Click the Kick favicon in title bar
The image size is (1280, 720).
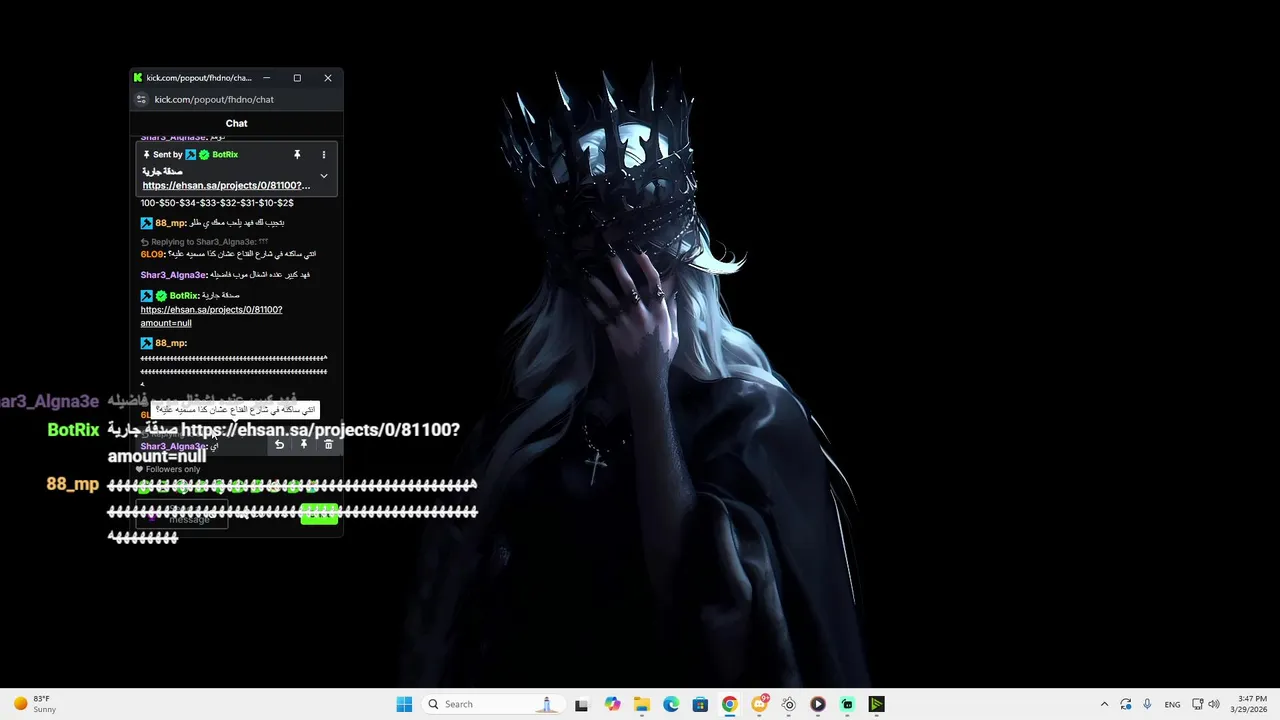tap(138, 78)
